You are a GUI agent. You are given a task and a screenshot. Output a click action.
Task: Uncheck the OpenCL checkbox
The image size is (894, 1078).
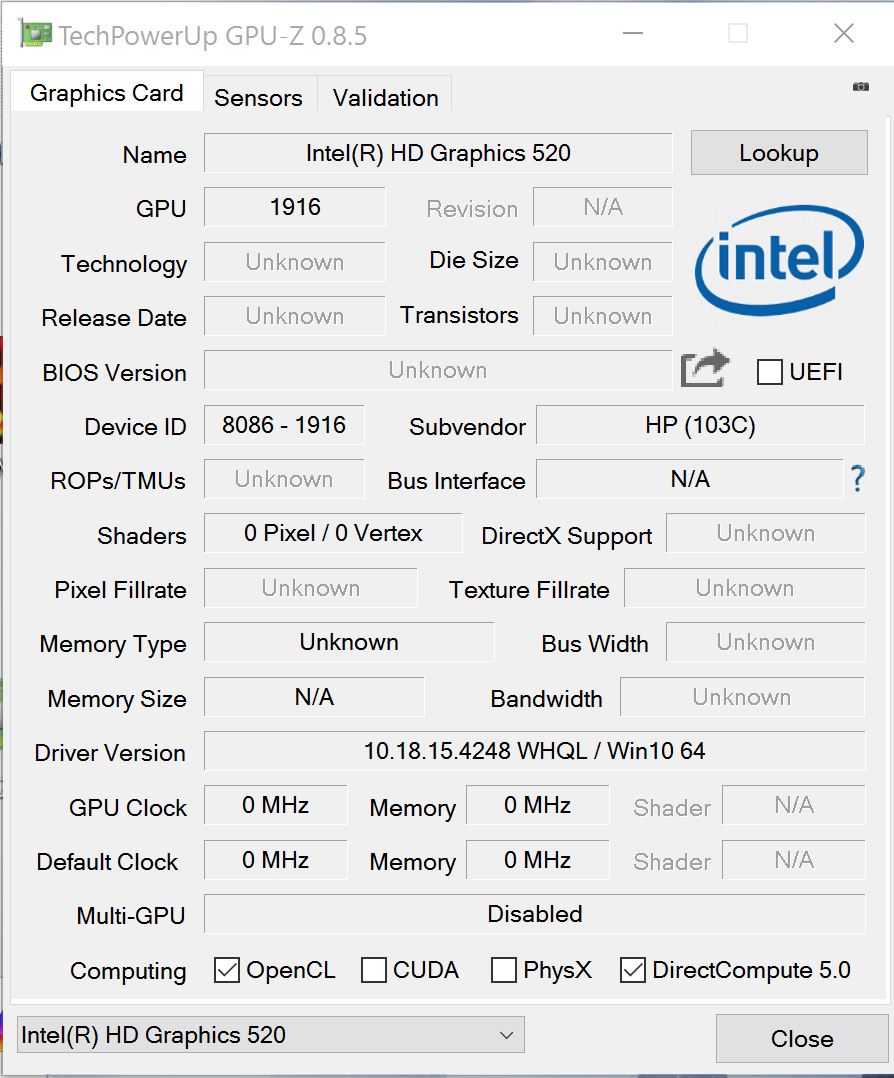click(x=228, y=970)
